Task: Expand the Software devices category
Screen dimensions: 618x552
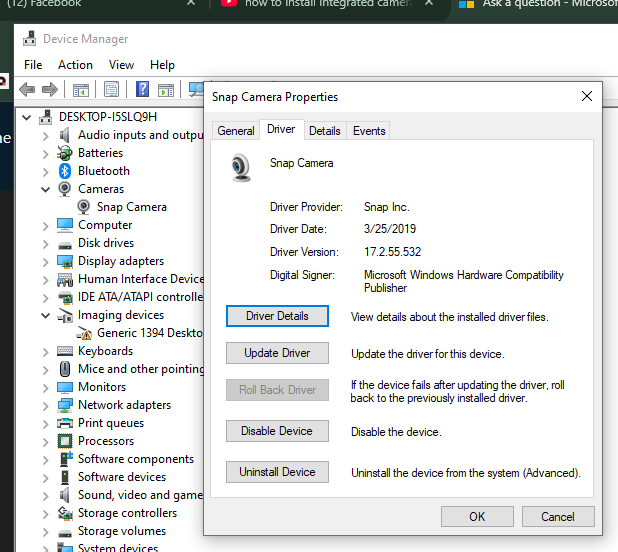Action: click(46, 478)
